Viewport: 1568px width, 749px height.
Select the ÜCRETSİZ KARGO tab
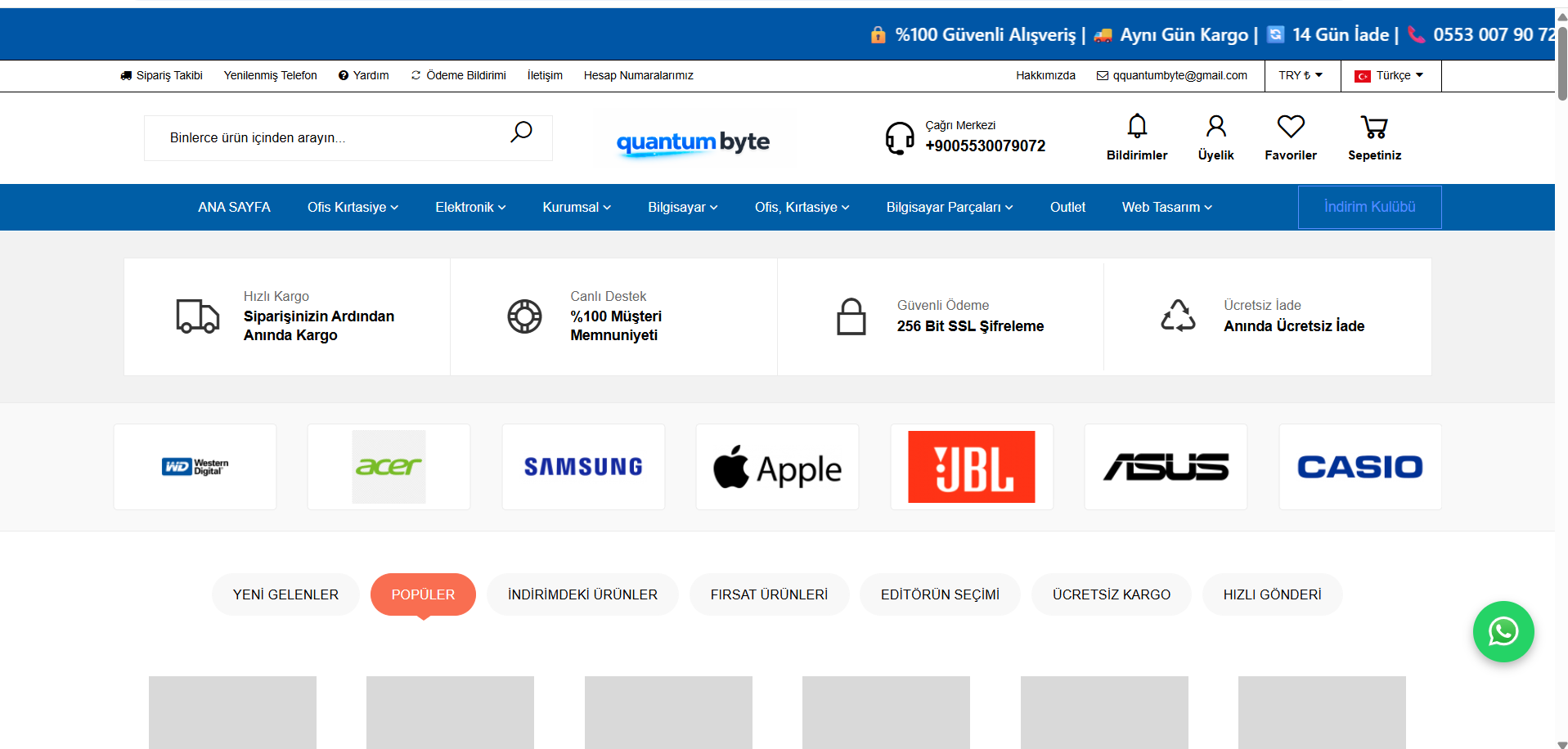[x=1111, y=594]
